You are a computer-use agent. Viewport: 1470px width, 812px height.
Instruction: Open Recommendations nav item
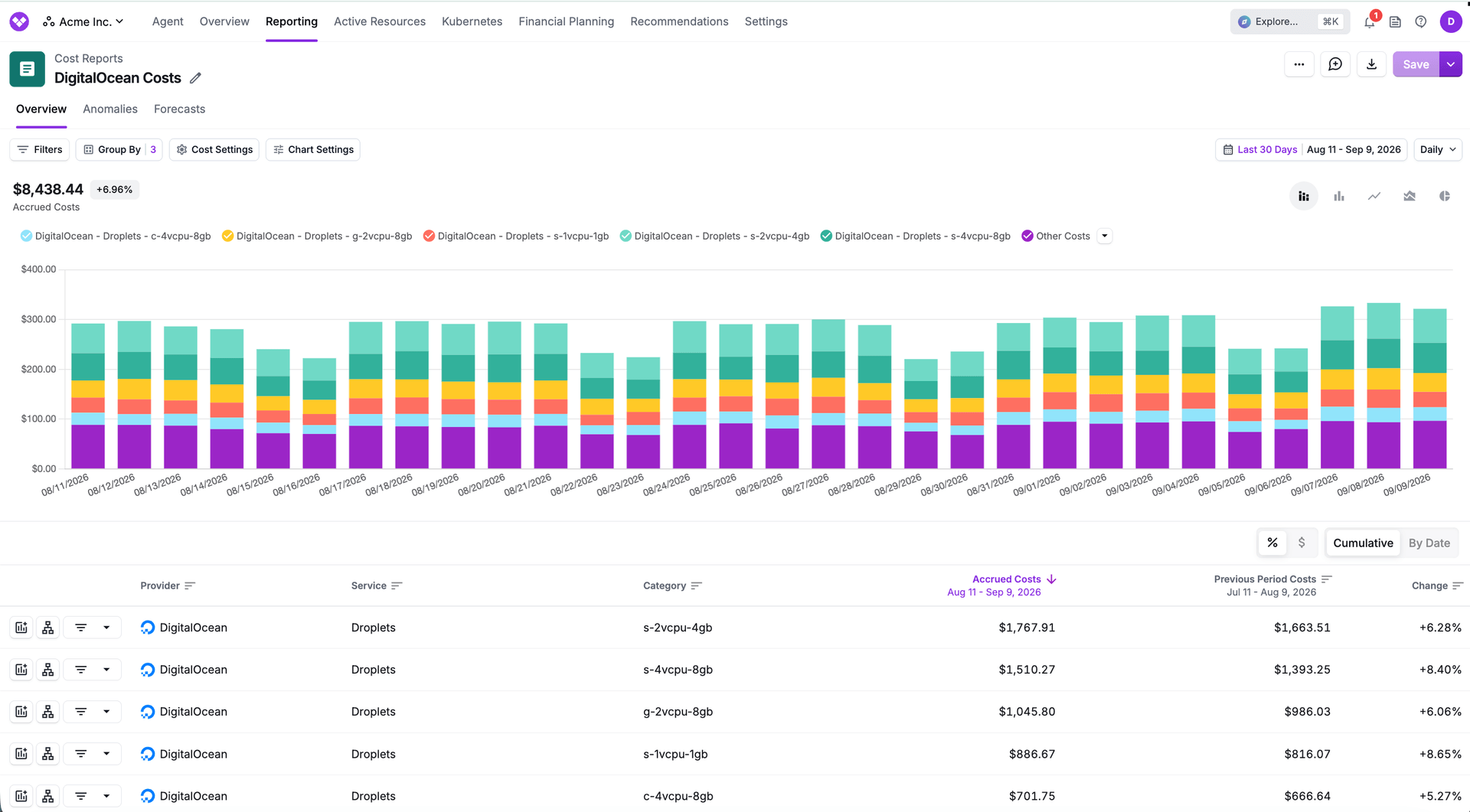679,21
